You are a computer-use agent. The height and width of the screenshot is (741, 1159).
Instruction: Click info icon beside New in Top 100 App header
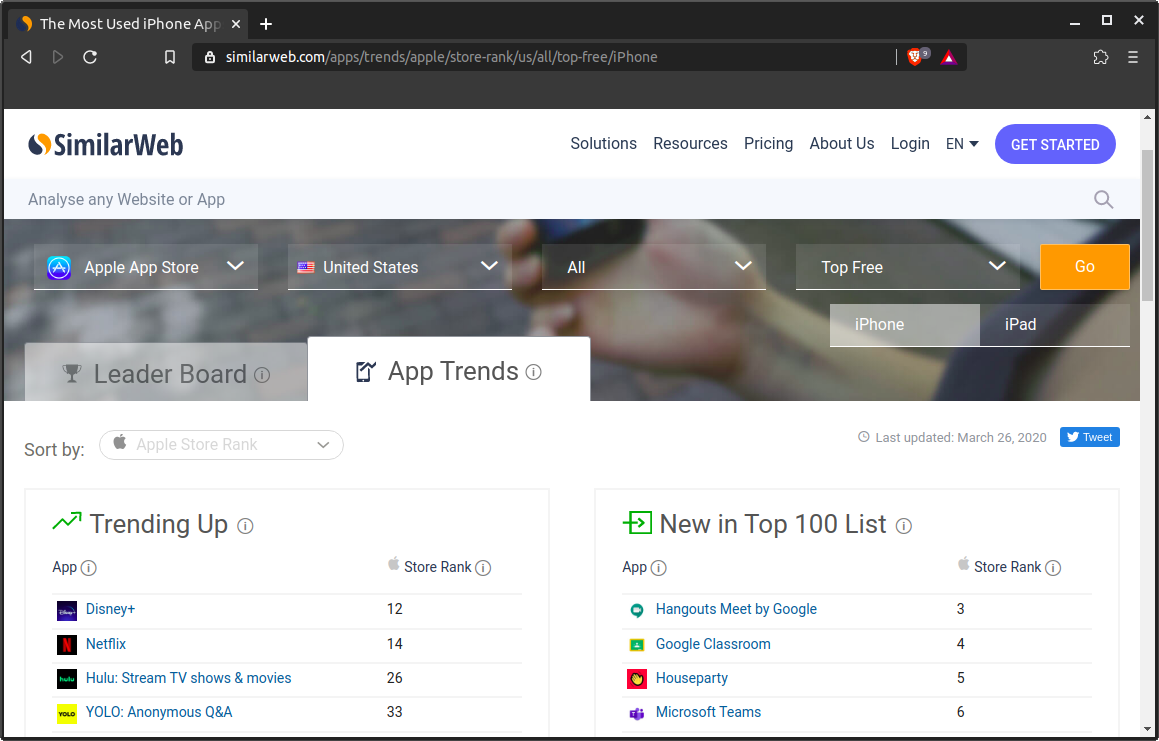coord(658,568)
